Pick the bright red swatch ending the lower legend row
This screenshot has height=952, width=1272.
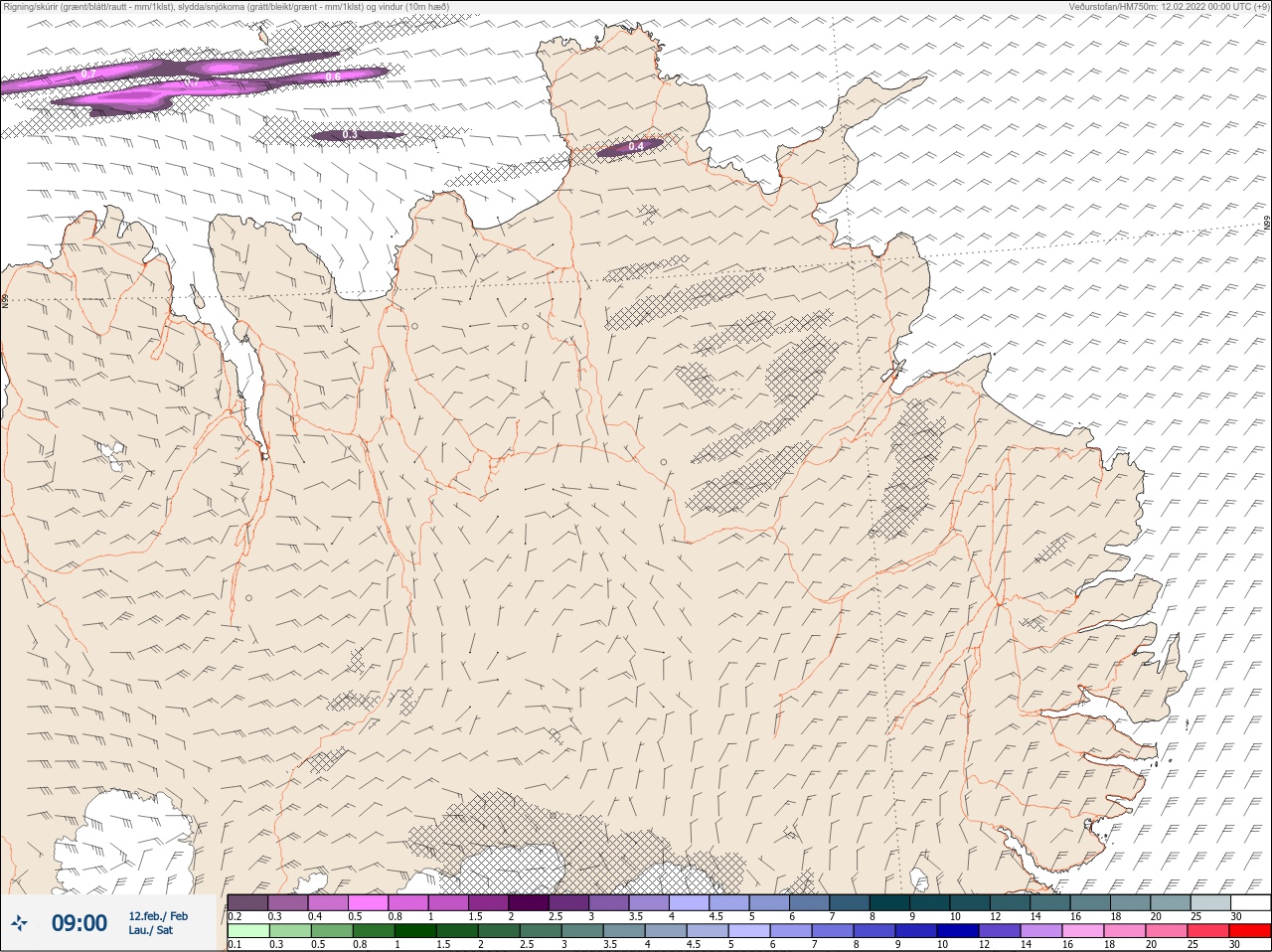coord(1250,930)
